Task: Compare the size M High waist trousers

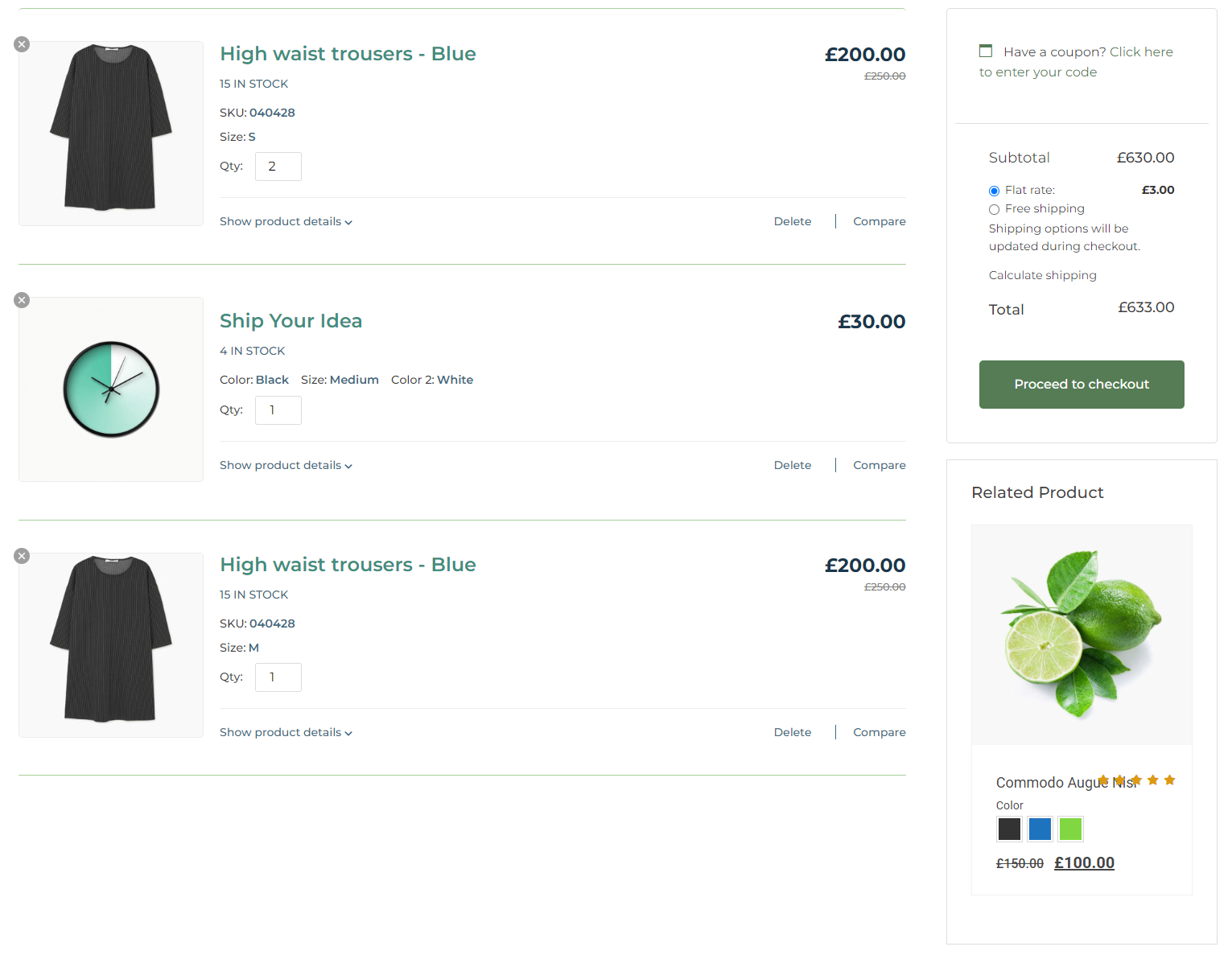Action: pyautogui.click(x=879, y=732)
